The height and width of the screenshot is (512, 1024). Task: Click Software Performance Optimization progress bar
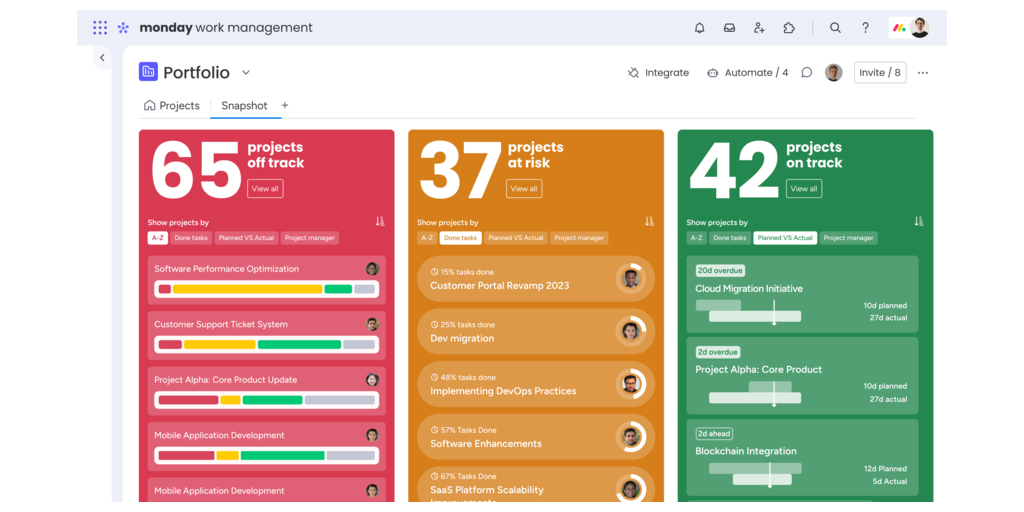[266, 289]
